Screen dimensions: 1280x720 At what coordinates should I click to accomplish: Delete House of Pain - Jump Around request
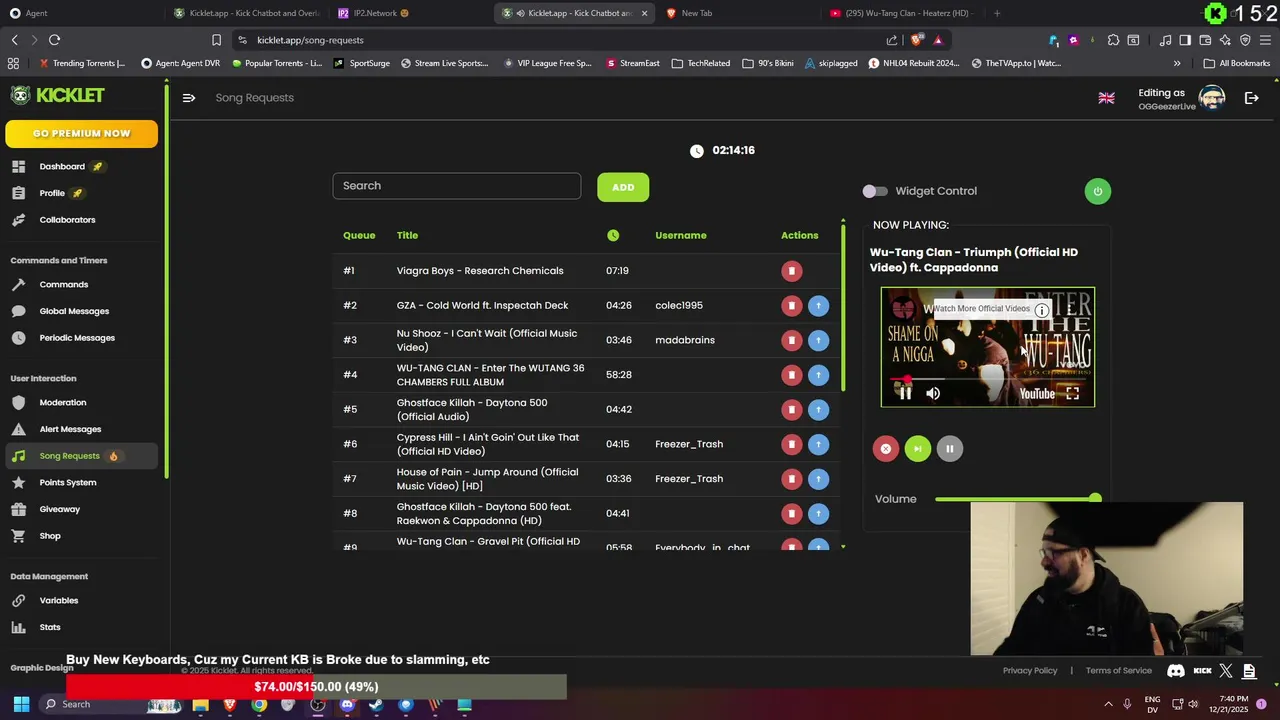coord(791,479)
